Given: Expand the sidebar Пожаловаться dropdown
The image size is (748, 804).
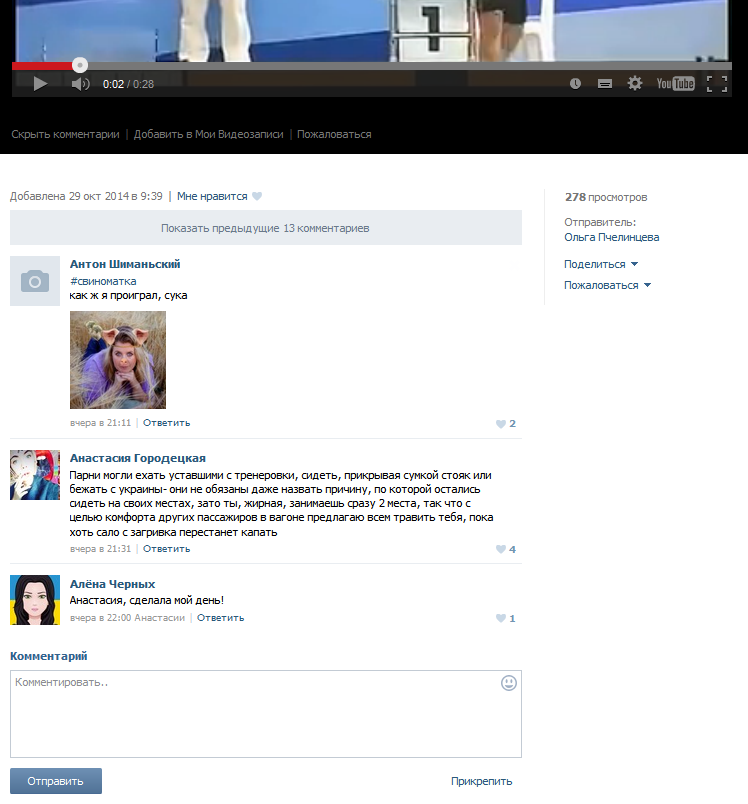Looking at the screenshot, I should click(x=608, y=285).
